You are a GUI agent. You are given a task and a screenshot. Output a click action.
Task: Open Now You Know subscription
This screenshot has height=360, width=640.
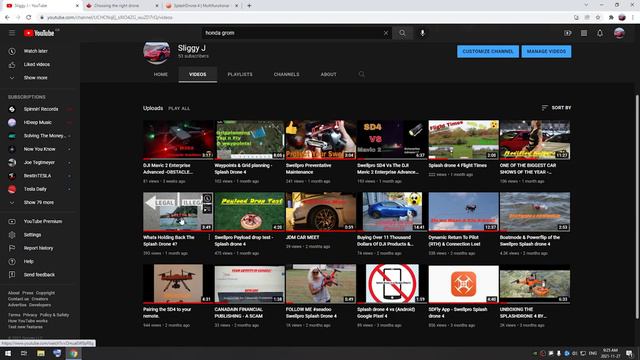pyautogui.click(x=40, y=149)
